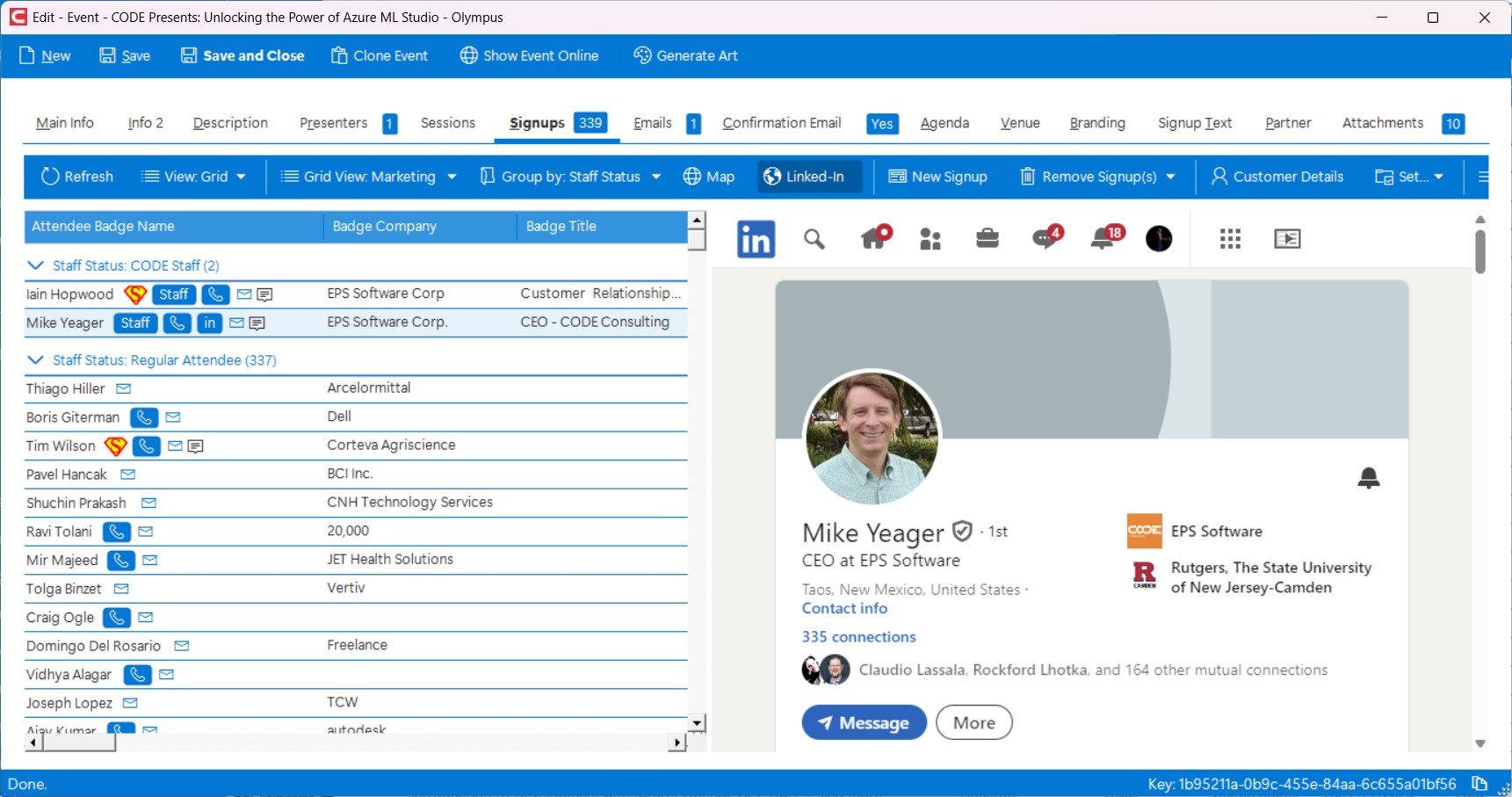Click phone icon in Vidhya Alagar row
The width and height of the screenshot is (1512, 797).
click(137, 675)
